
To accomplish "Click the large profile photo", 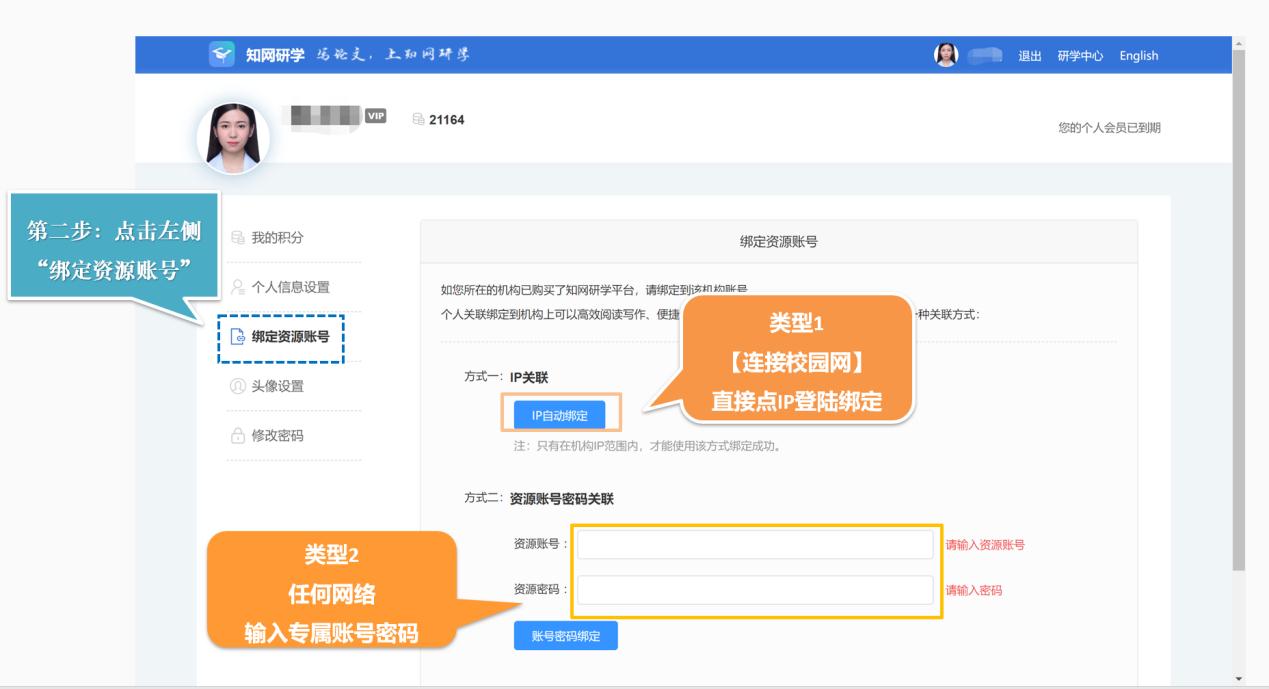I will click(233, 138).
